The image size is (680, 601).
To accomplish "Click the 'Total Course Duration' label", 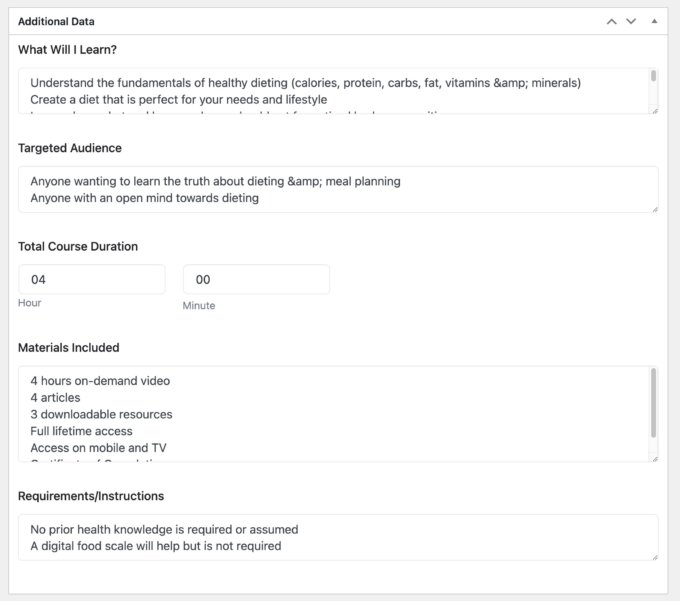I will (x=78, y=246).
